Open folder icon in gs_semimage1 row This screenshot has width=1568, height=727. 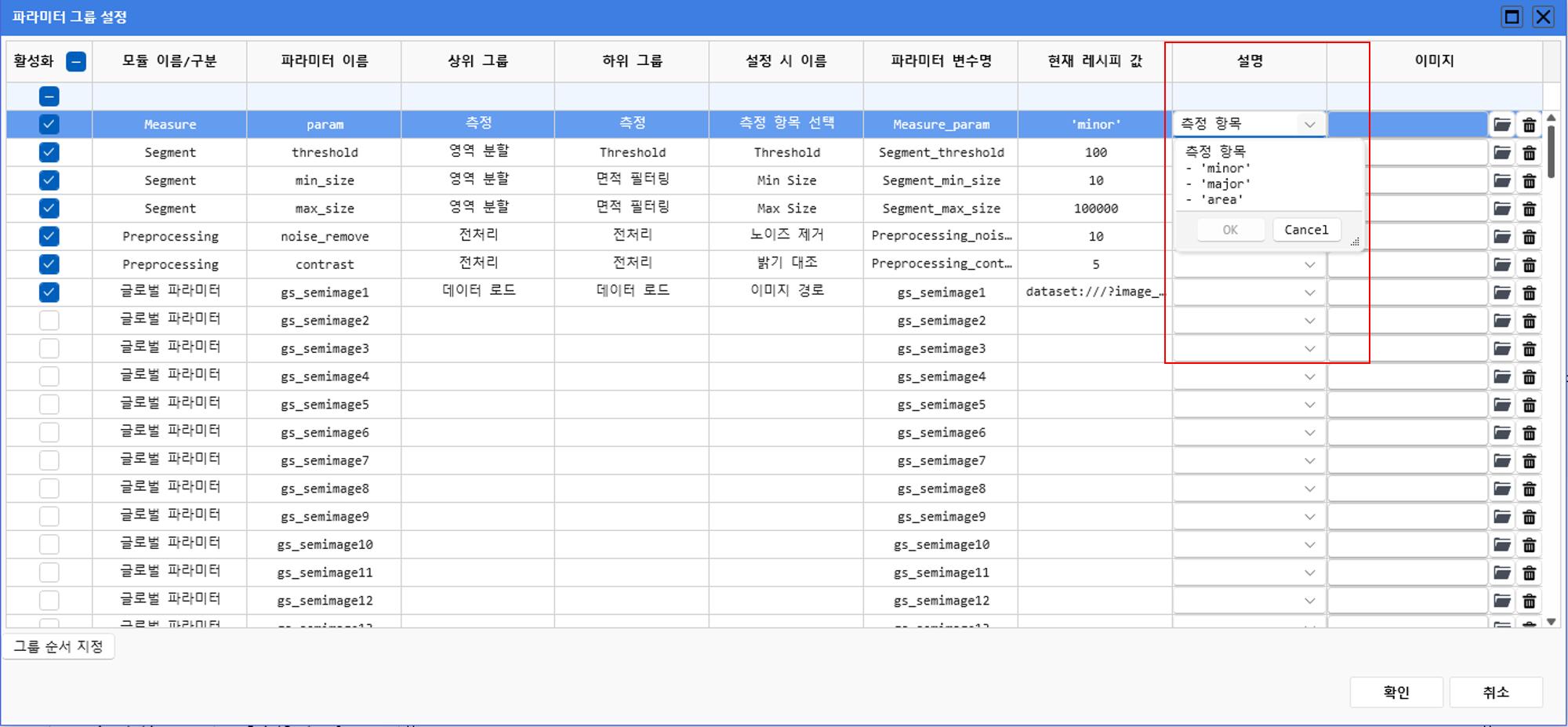[x=1501, y=293]
